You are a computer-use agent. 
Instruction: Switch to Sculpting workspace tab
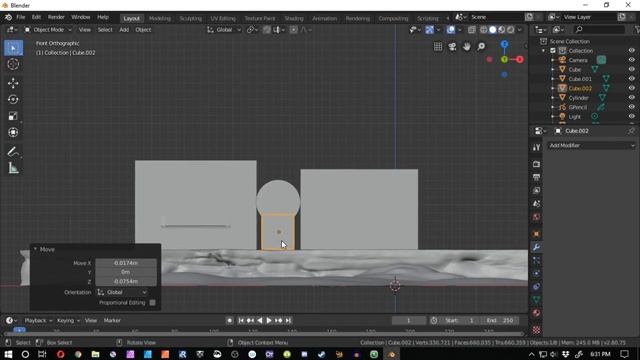pyautogui.click(x=190, y=18)
